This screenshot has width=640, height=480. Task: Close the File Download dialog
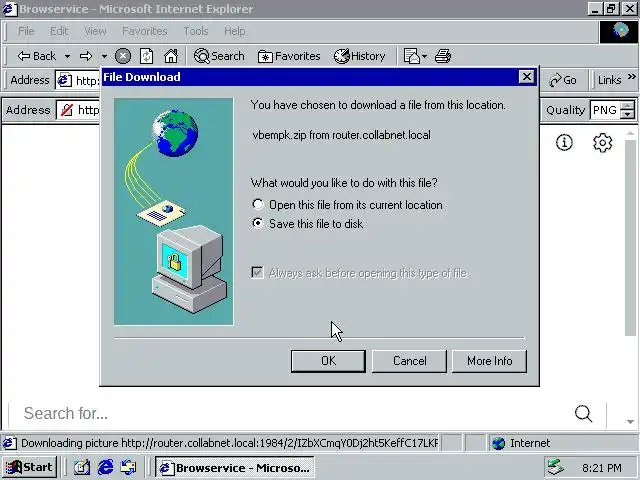(527, 77)
